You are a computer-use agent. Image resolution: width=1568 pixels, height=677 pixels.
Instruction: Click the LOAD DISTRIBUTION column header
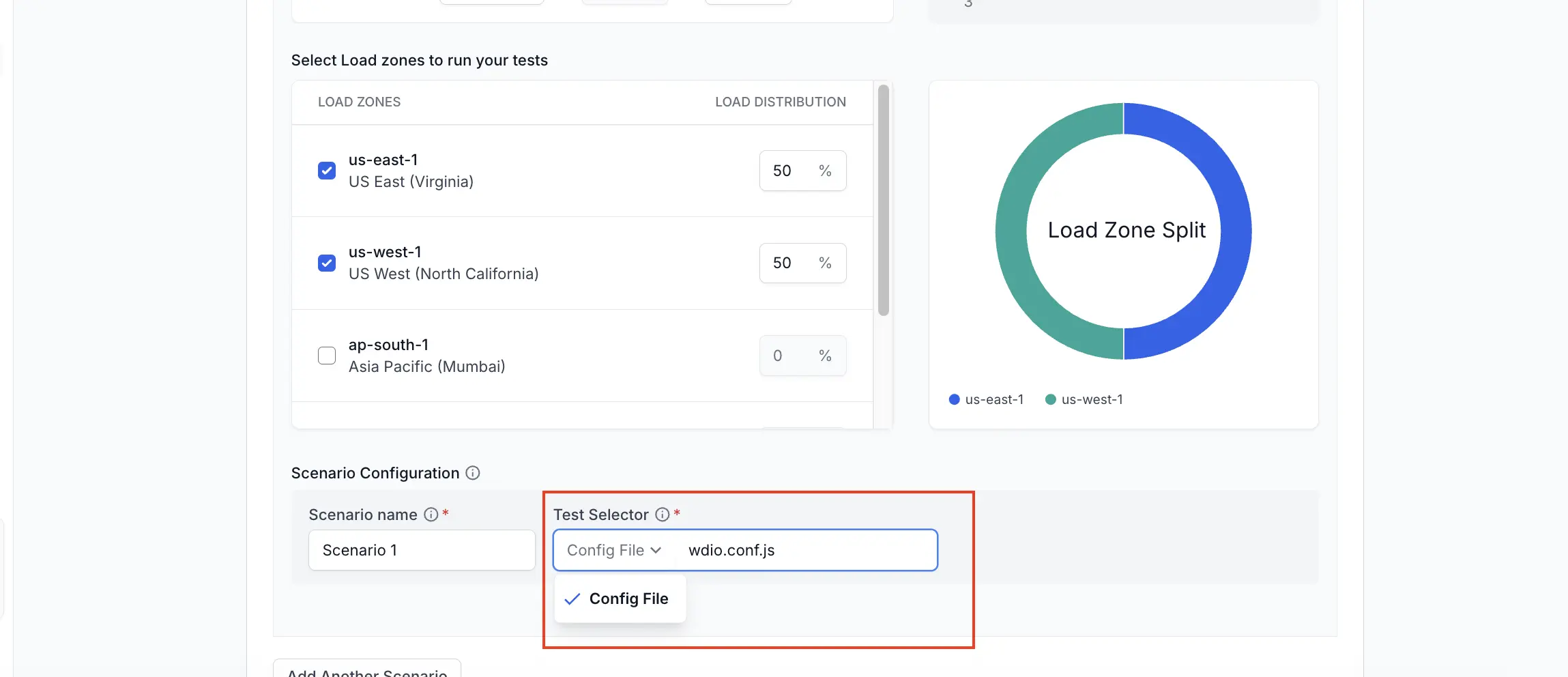coord(780,102)
